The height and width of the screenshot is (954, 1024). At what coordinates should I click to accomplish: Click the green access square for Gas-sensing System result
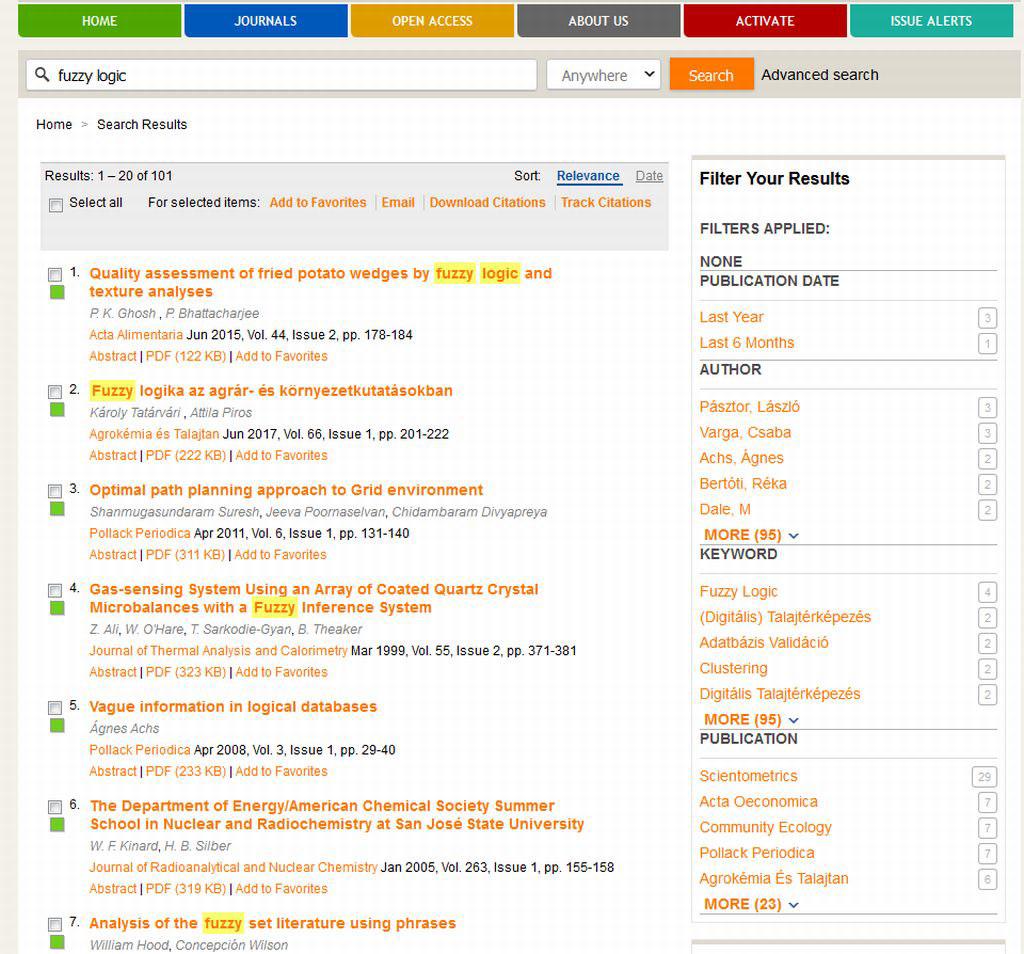click(57, 608)
